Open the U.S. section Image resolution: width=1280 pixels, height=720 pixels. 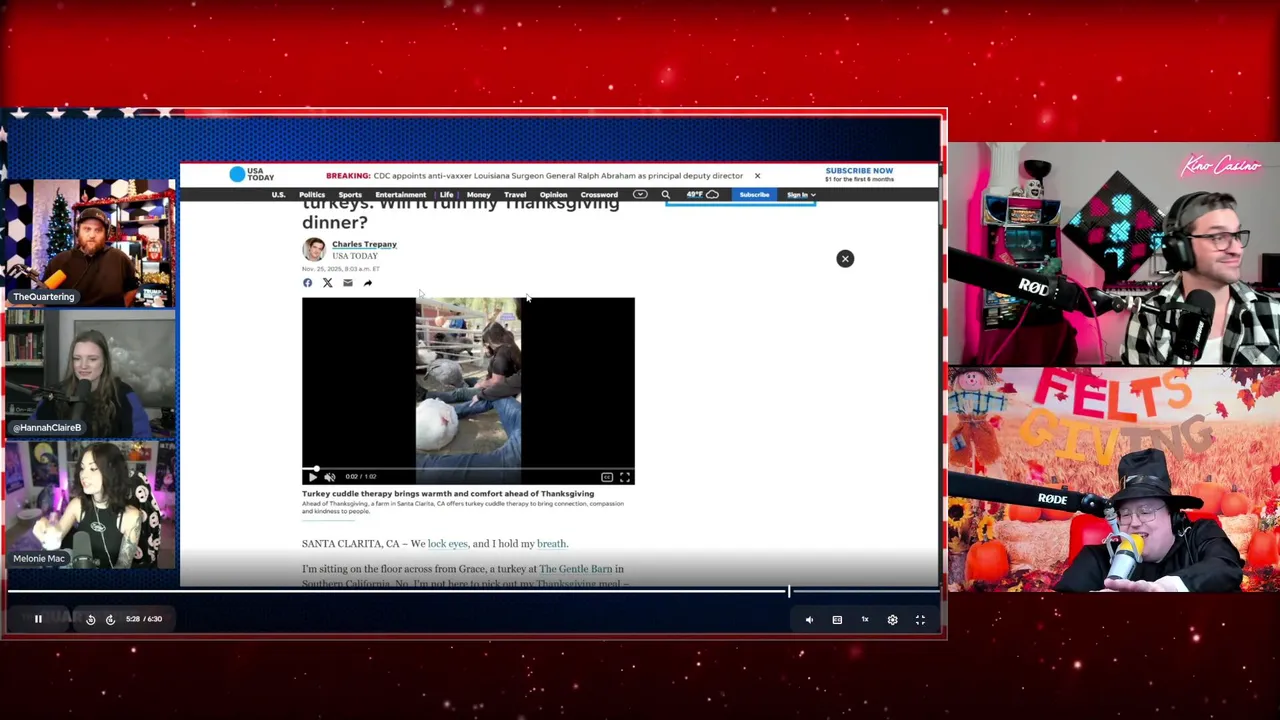tap(278, 195)
